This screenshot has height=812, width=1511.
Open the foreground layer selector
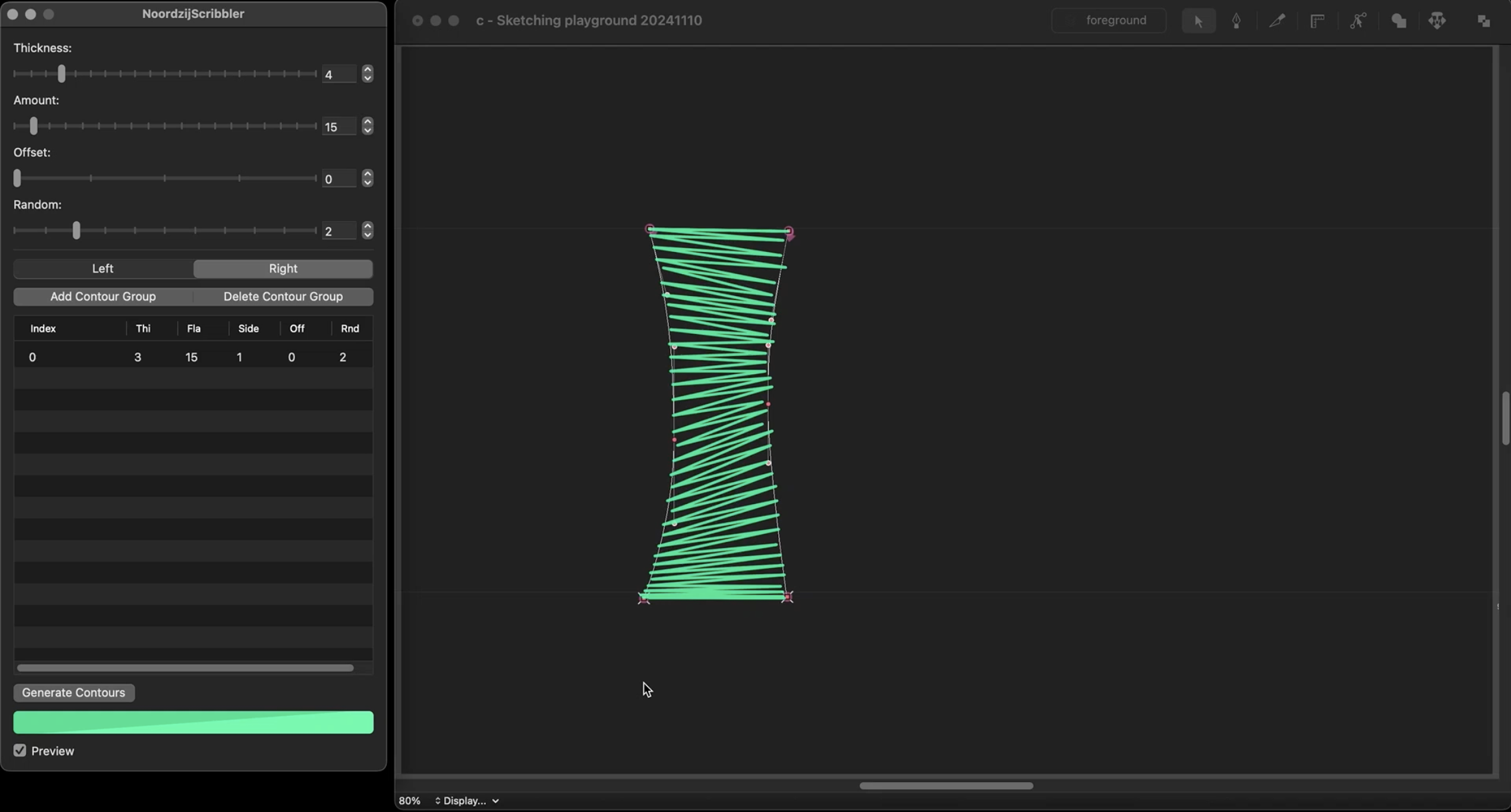pos(1108,21)
